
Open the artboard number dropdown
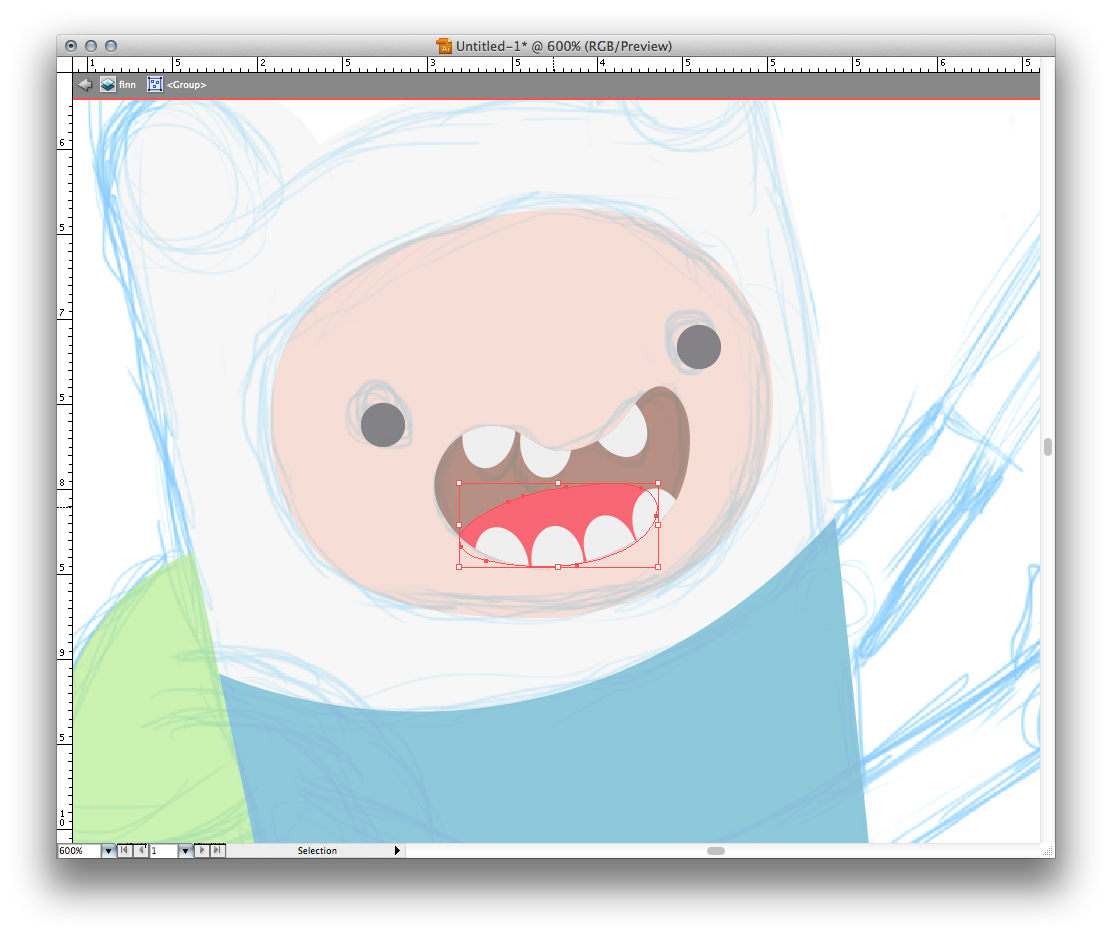pos(185,851)
